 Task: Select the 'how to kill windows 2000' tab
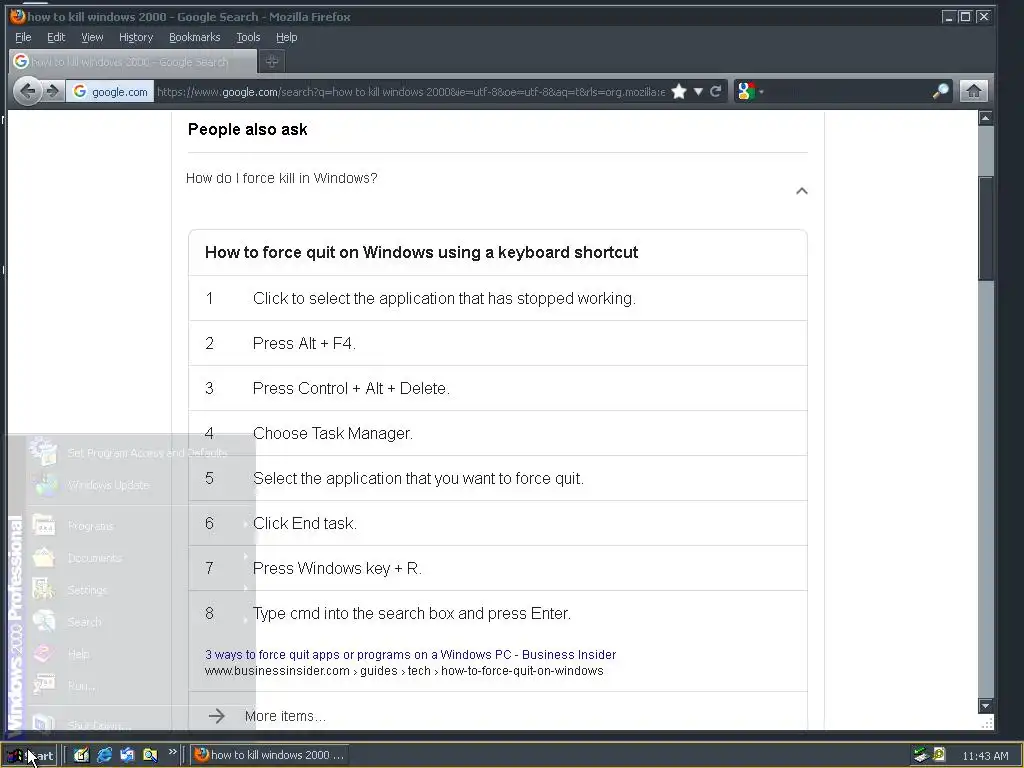coord(133,61)
